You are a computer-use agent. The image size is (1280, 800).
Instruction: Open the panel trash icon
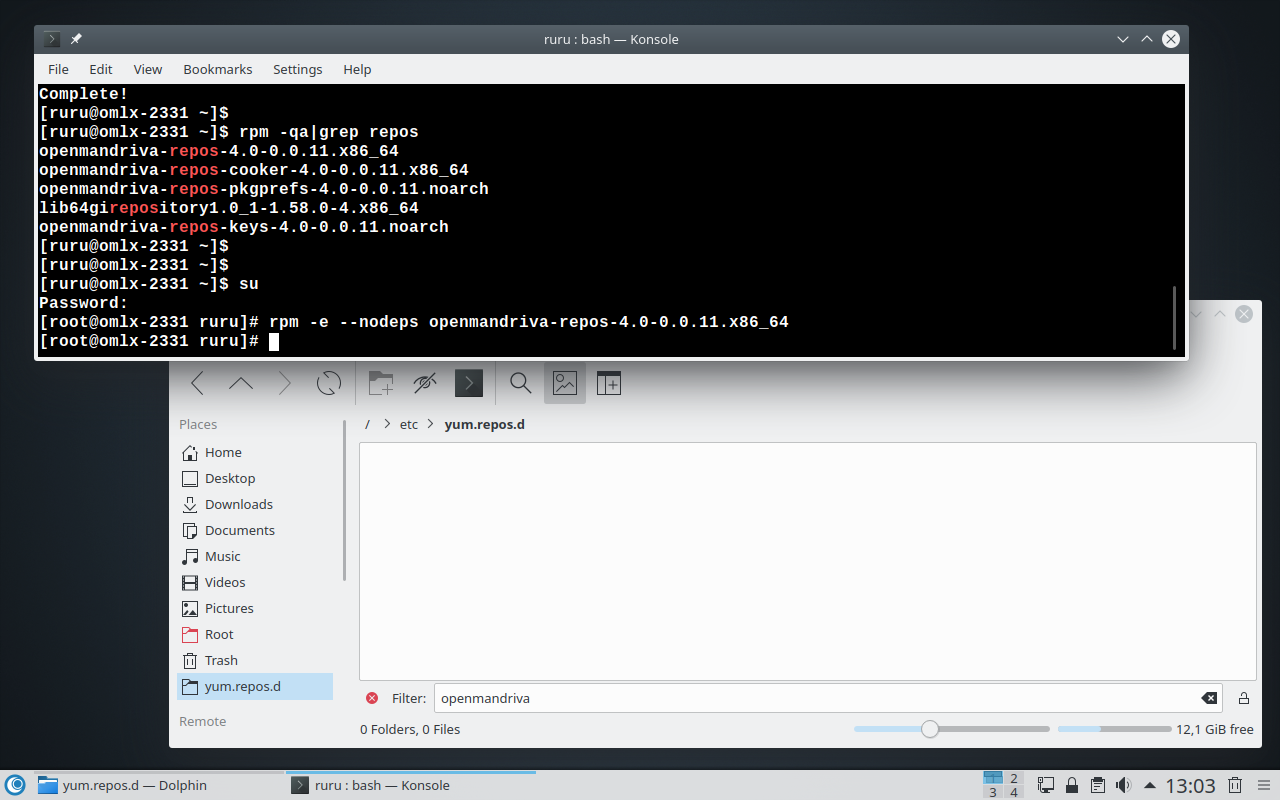1235,785
